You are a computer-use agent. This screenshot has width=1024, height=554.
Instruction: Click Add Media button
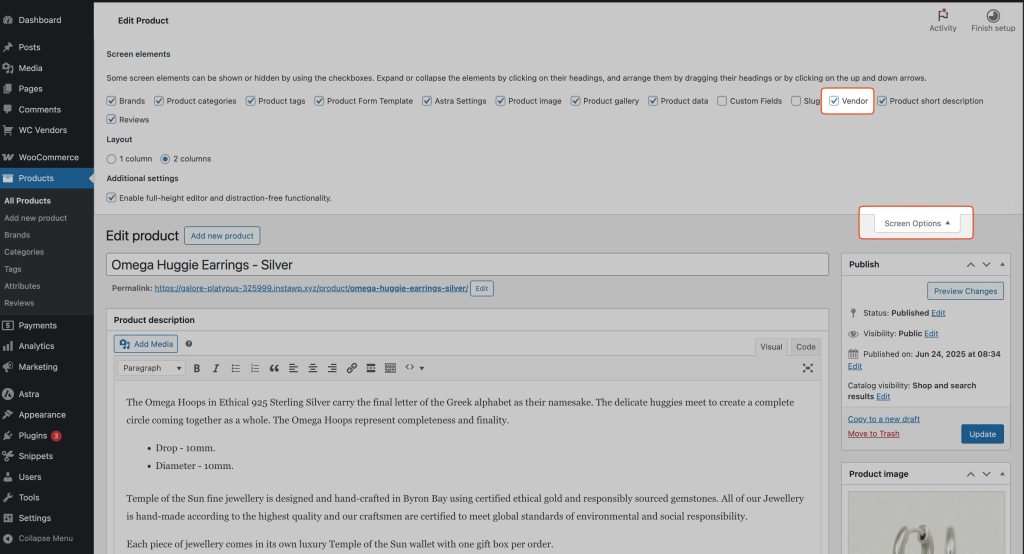pos(146,344)
